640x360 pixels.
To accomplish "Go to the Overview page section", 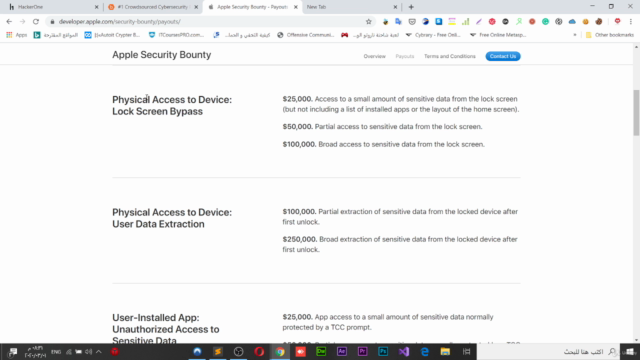I will click(374, 56).
